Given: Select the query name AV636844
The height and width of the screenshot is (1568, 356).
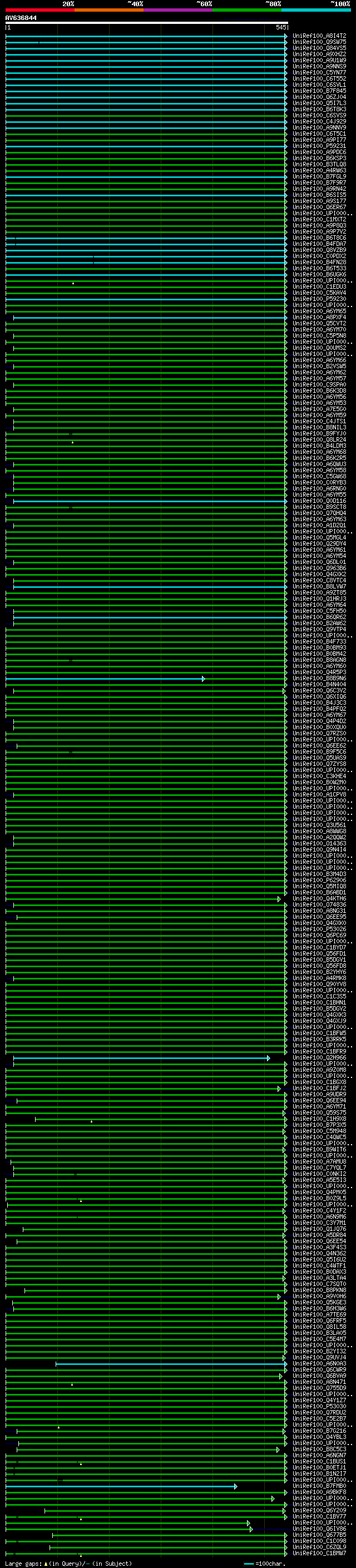Looking at the screenshot, I should pyautogui.click(x=21, y=18).
